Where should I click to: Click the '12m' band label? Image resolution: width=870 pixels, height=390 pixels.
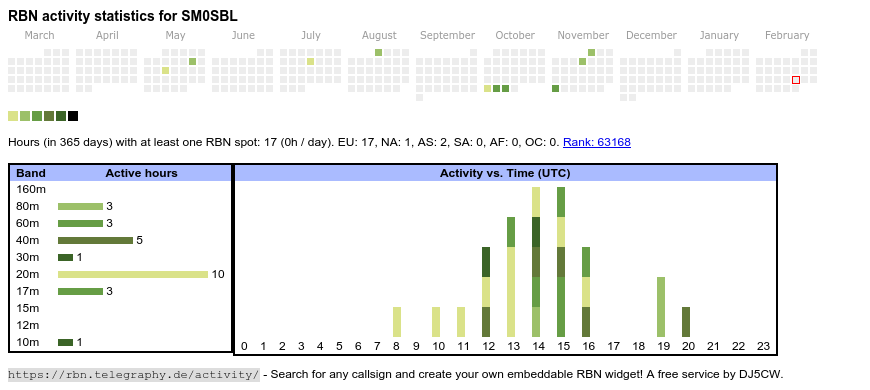28,325
